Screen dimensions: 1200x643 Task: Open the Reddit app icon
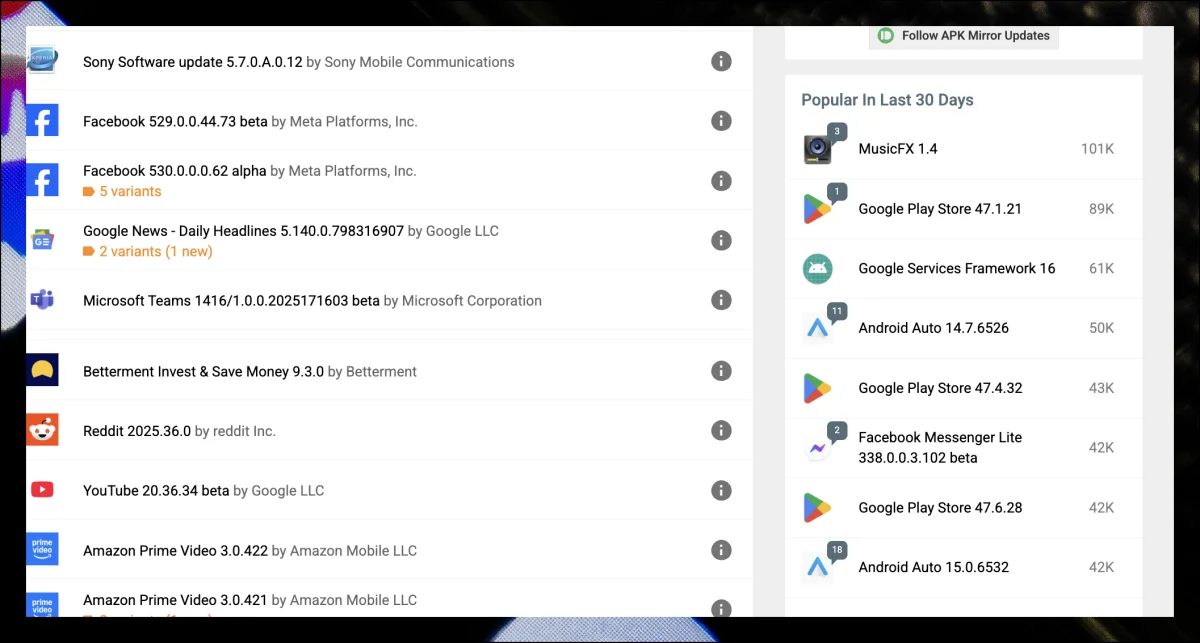[42, 431]
